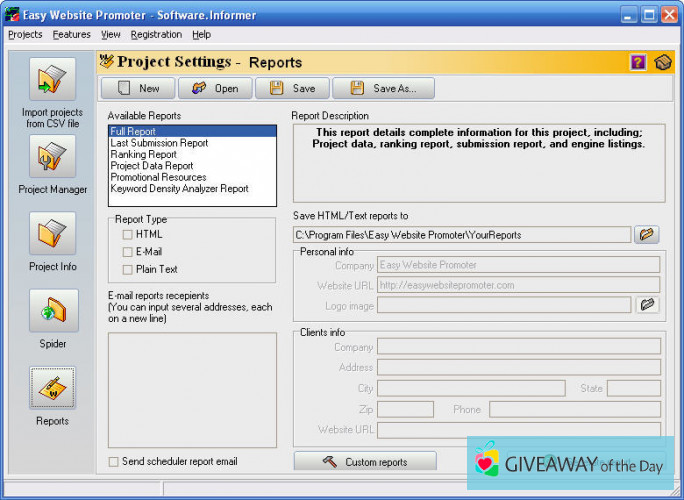This screenshot has width=684, height=500.
Task: Open the Projects menu
Action: point(25,34)
